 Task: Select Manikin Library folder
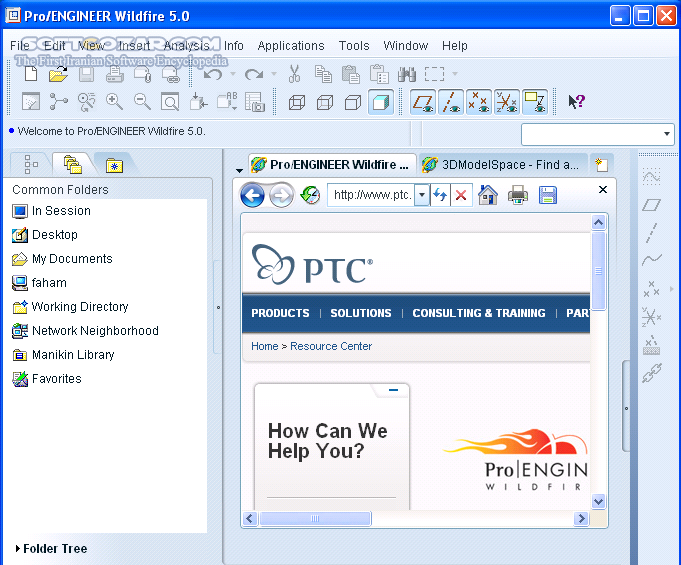tap(63, 355)
